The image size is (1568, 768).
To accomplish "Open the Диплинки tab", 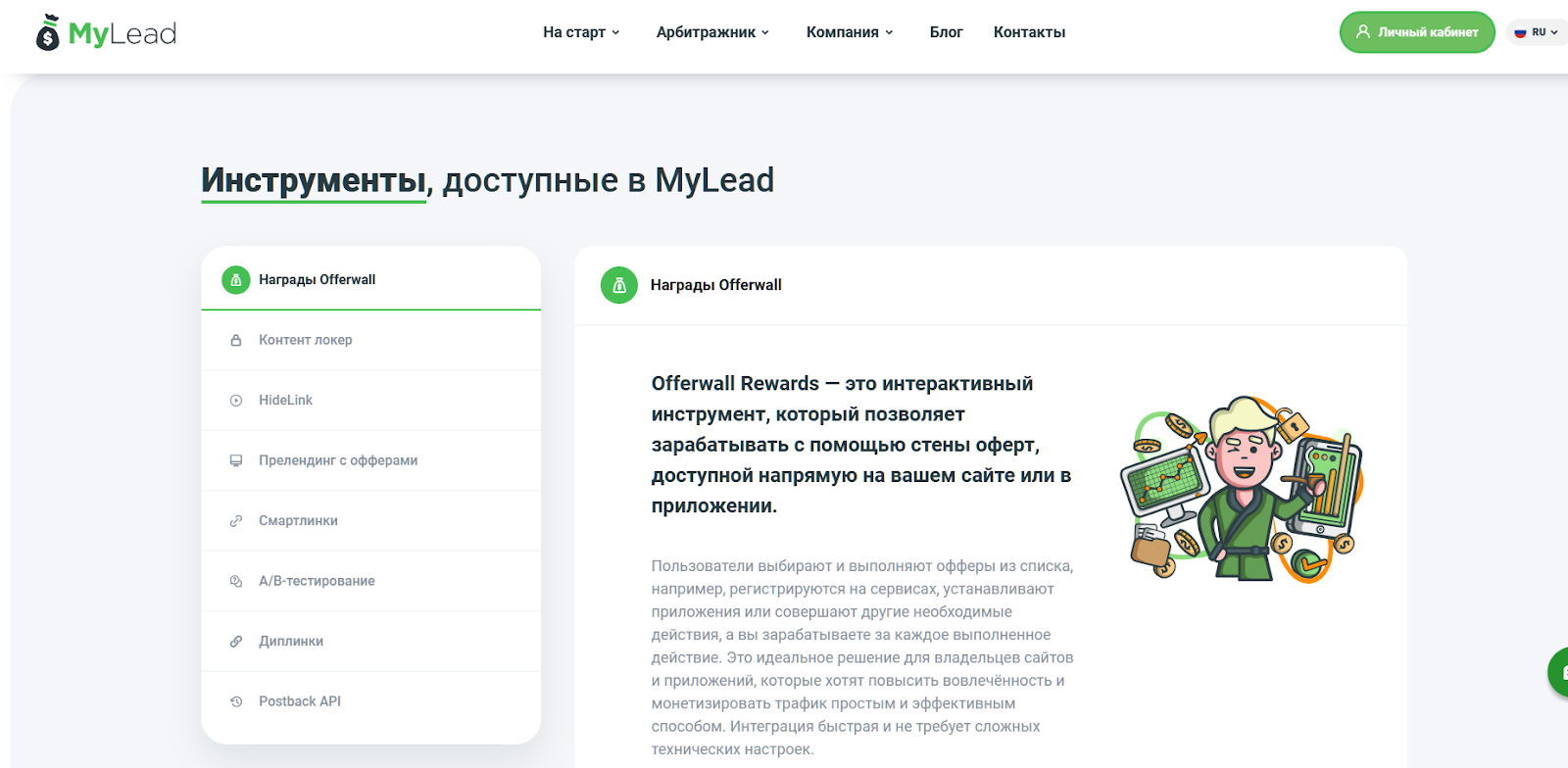I will pyautogui.click(x=370, y=642).
